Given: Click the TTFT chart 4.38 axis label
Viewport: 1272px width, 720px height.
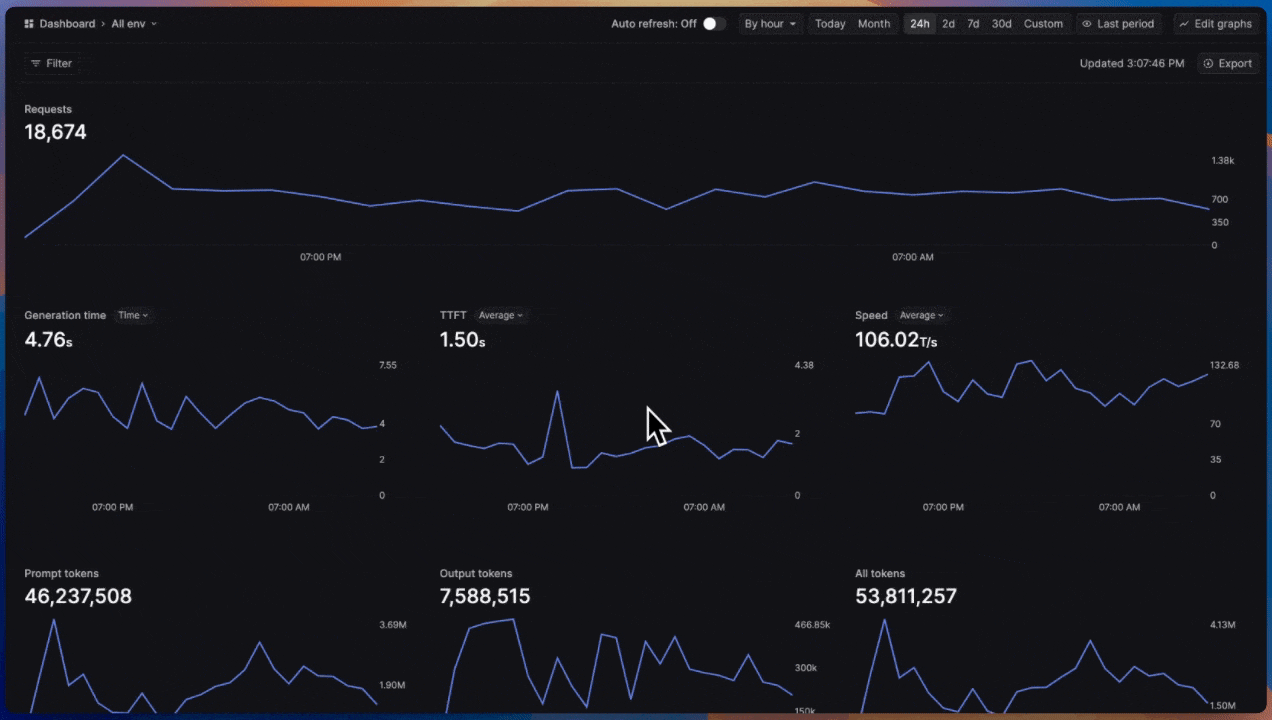Looking at the screenshot, I should coord(804,365).
